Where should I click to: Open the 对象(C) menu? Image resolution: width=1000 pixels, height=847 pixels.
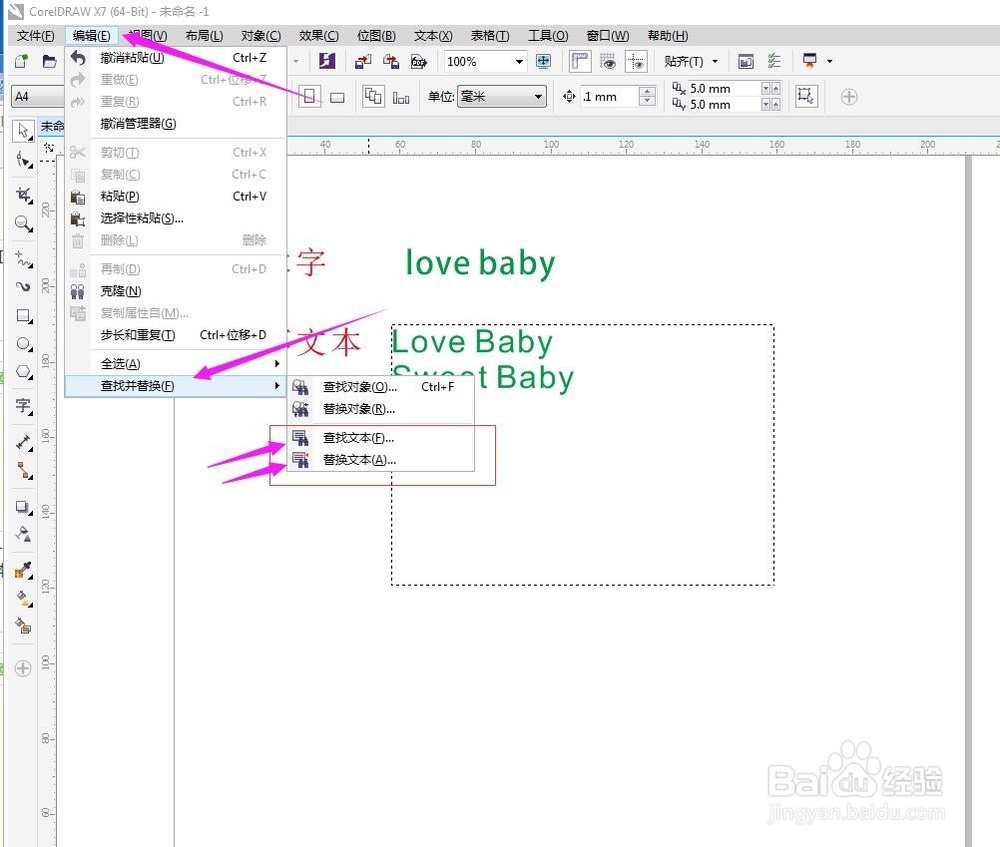point(261,36)
